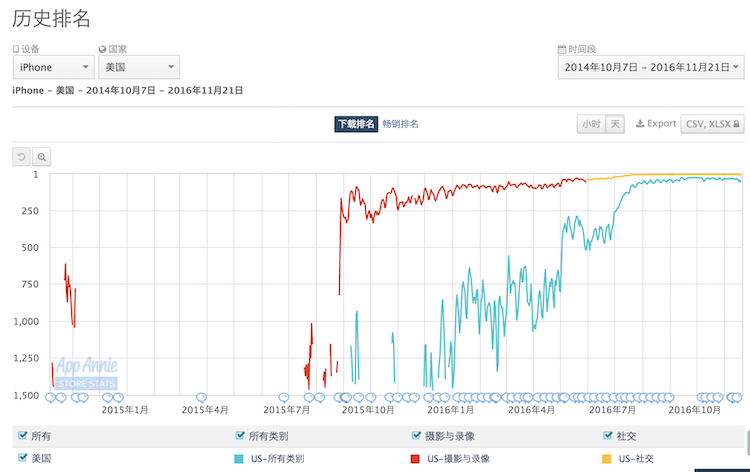This screenshot has height=472, width=750.
Task: Click the event marker near 2015年1月
Action: [x=108, y=397]
